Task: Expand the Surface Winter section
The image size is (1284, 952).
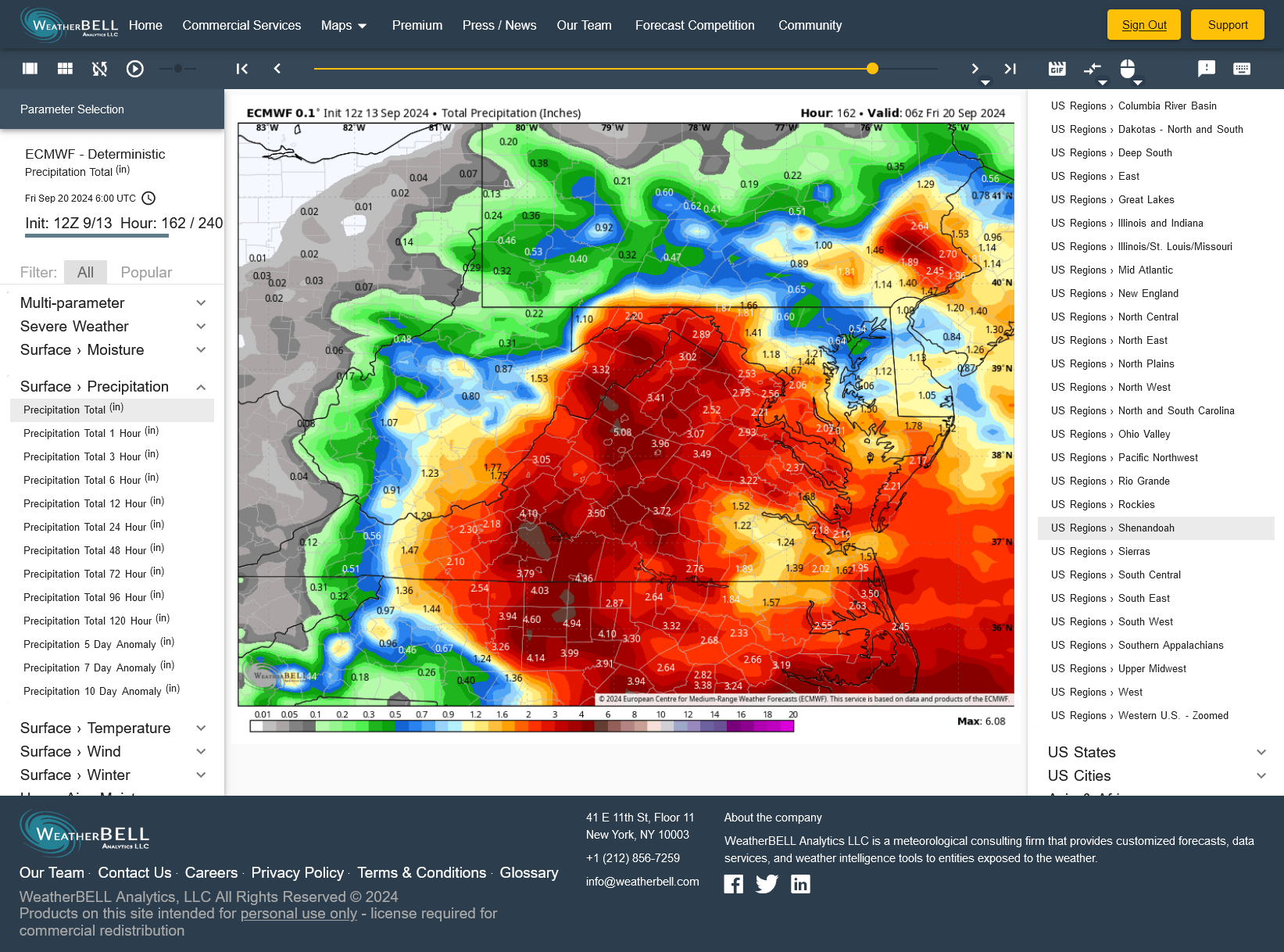Action: 113,775
